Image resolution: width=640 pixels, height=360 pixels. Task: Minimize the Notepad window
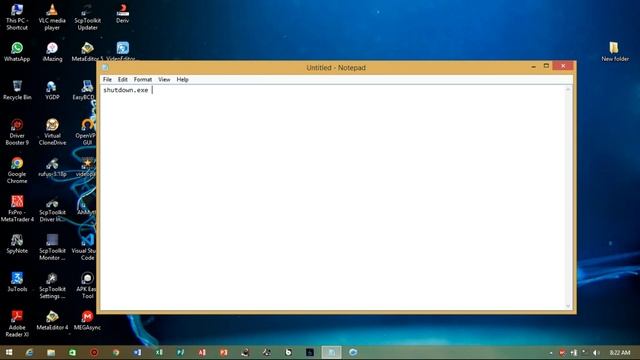pyautogui.click(x=533, y=67)
